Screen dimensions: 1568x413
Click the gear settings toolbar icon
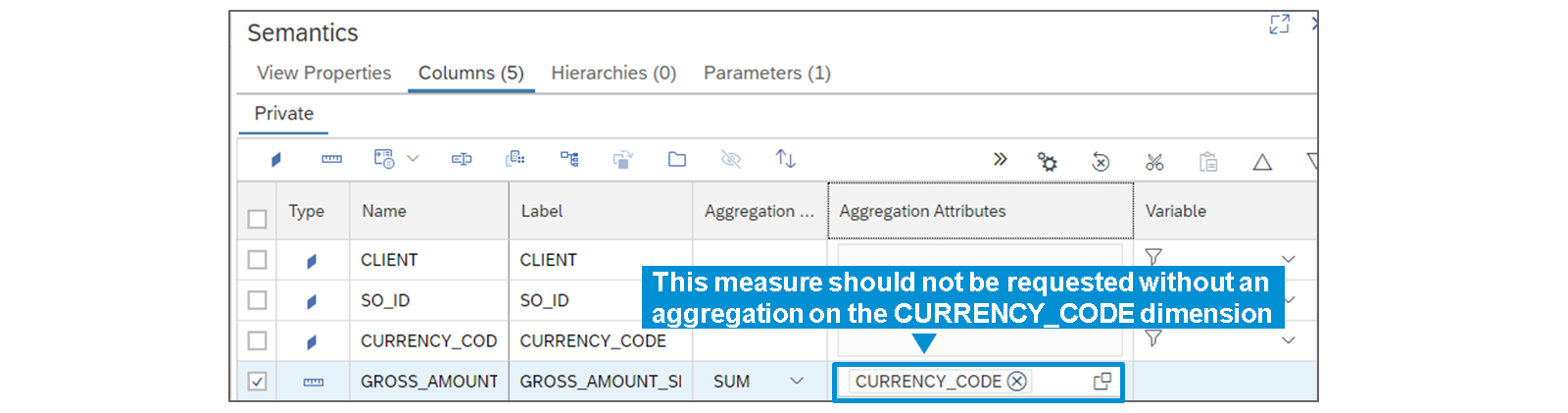click(x=1048, y=161)
